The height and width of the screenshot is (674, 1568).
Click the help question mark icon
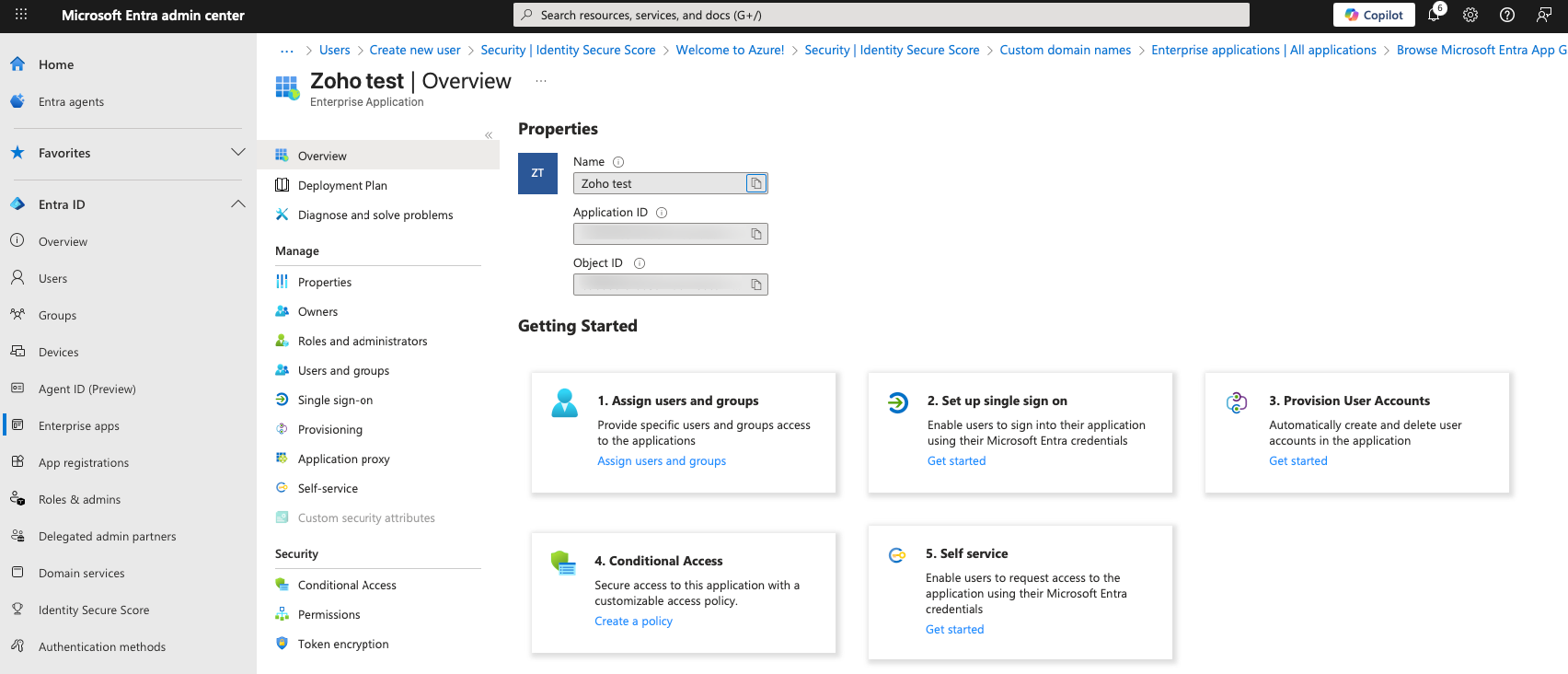coord(1507,15)
